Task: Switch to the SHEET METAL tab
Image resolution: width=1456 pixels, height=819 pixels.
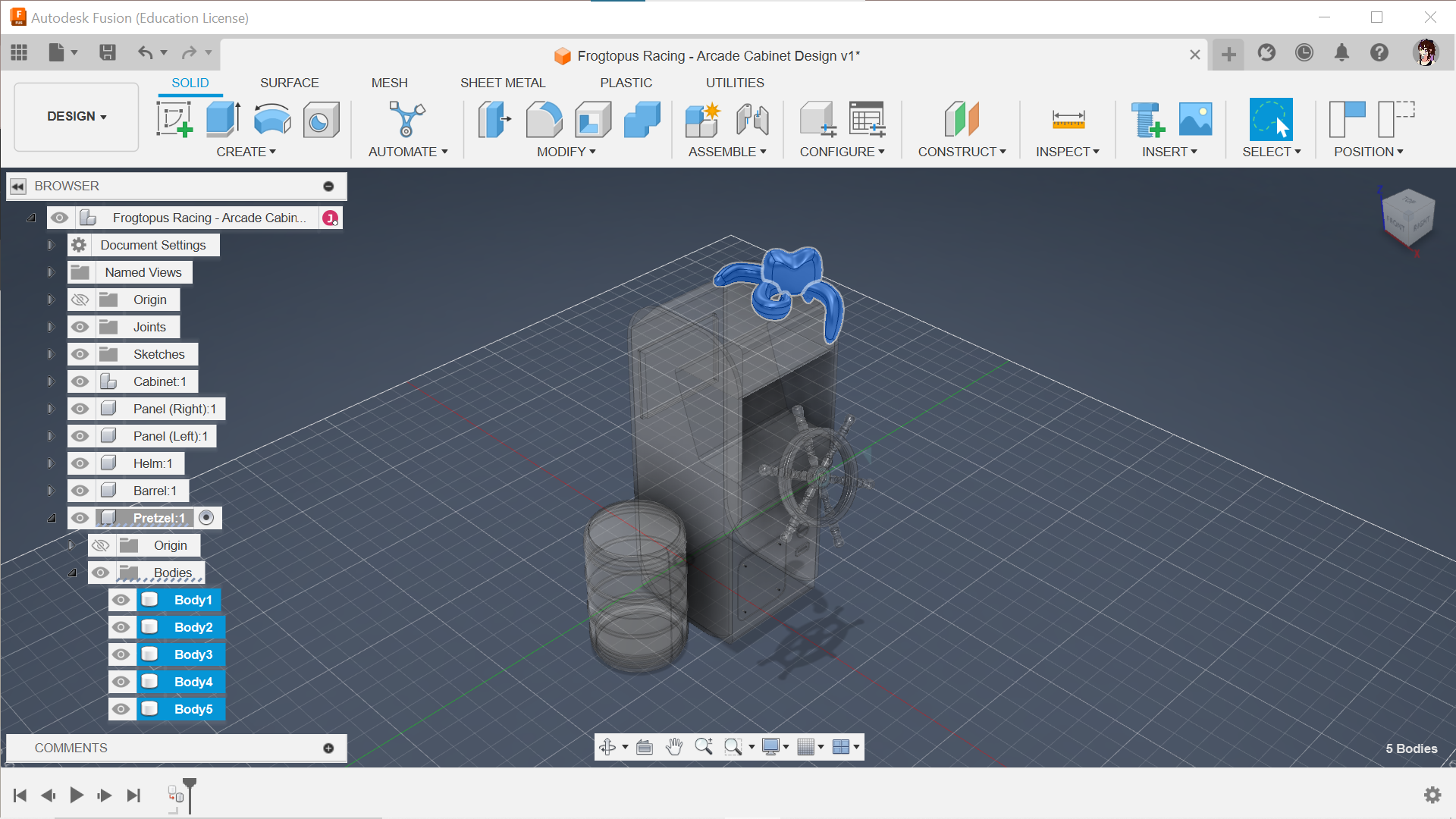Action: coord(503,83)
